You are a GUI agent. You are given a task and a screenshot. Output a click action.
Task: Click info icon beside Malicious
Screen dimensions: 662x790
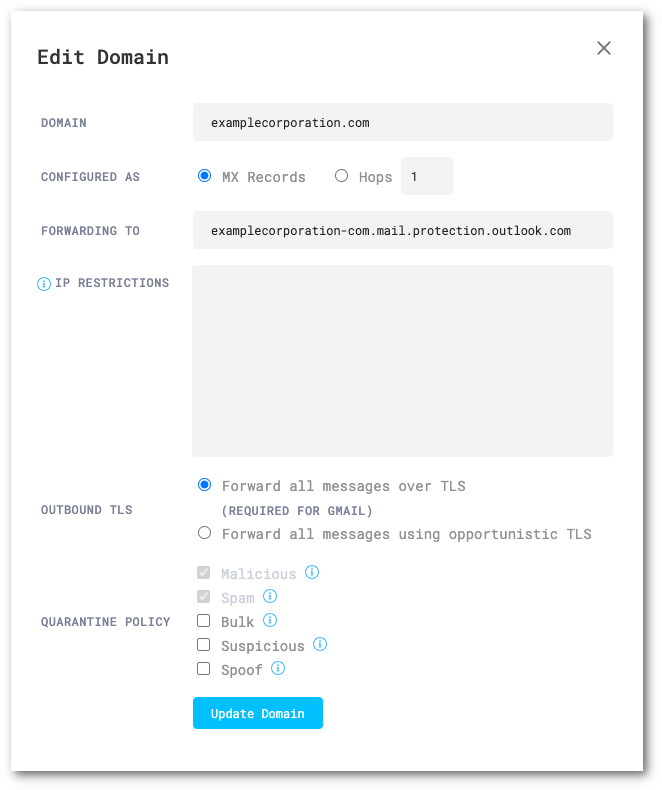click(x=312, y=572)
